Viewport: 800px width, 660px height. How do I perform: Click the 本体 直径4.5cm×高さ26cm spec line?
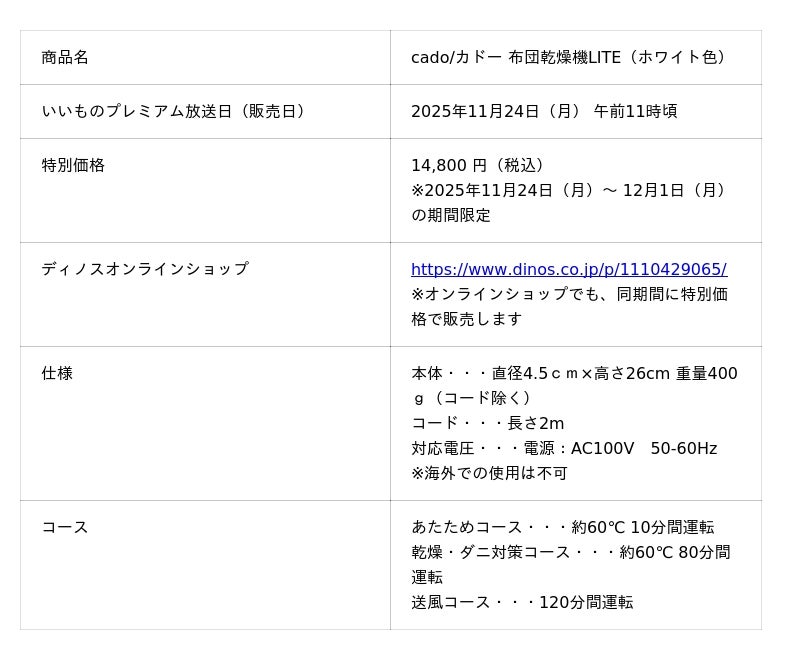(x=573, y=373)
